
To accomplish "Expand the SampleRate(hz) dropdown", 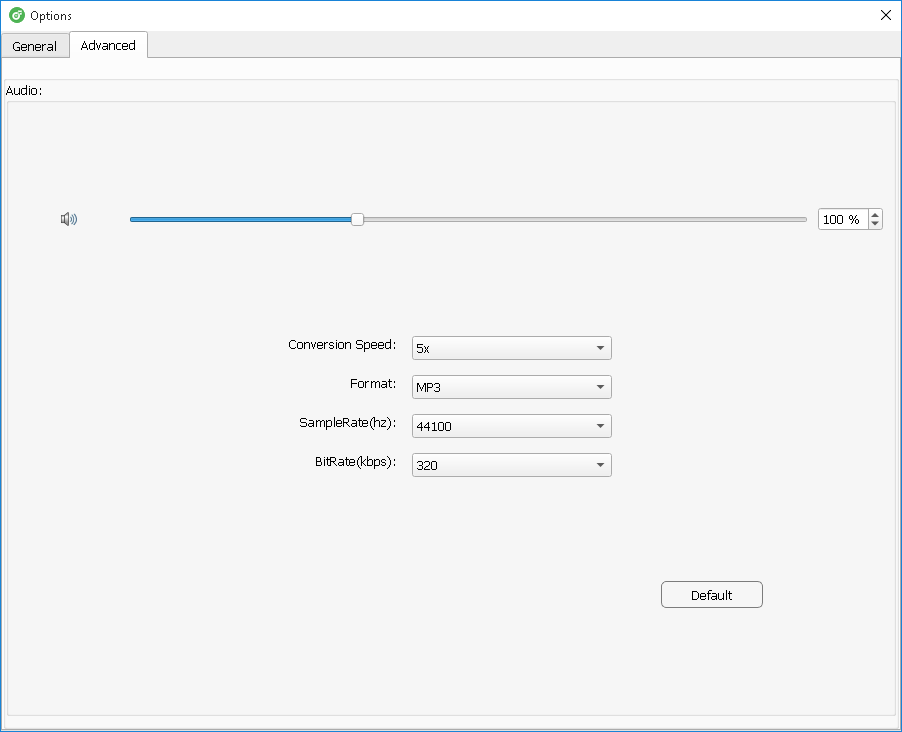I will point(511,426).
